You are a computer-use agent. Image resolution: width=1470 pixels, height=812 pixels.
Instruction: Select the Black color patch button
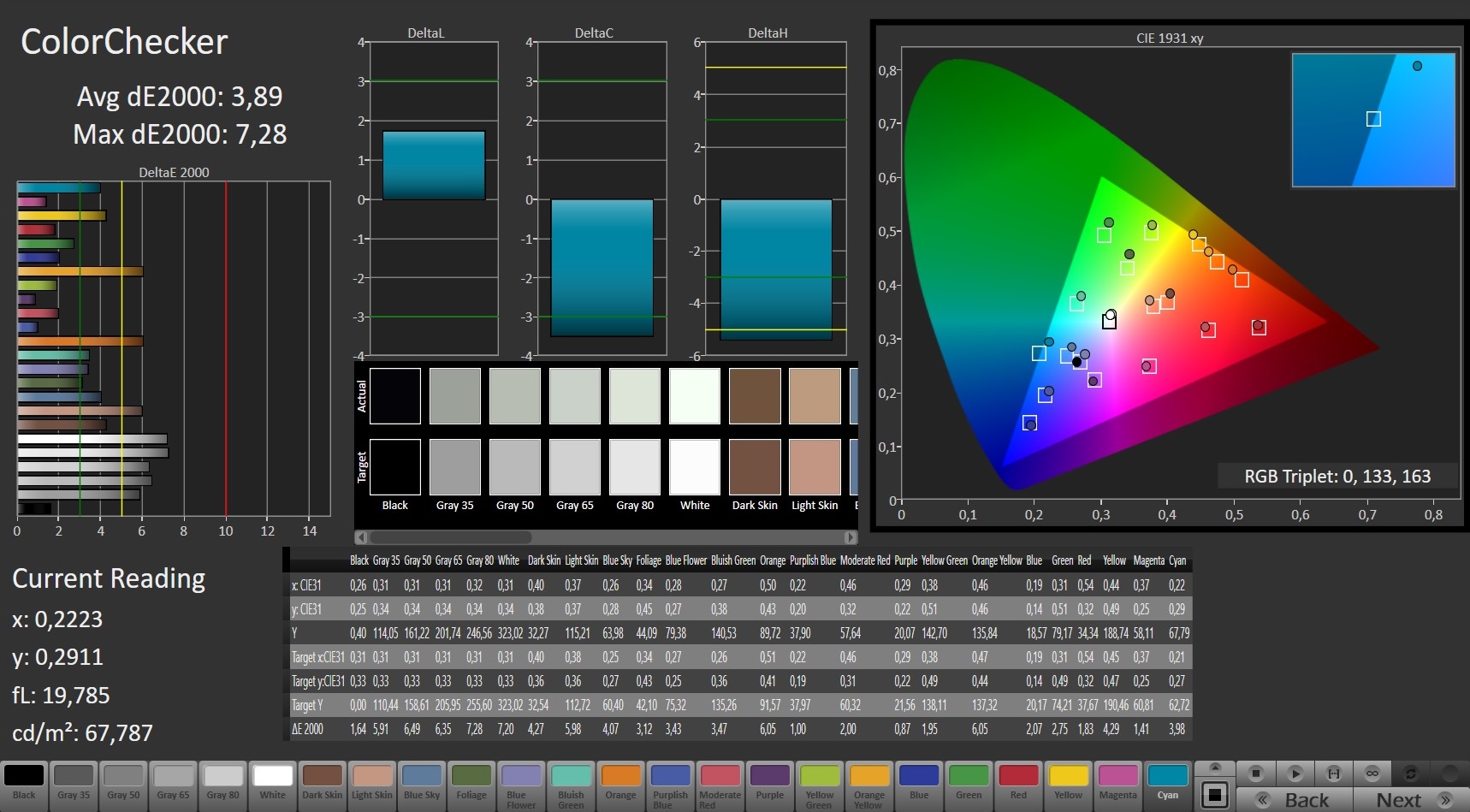24,785
